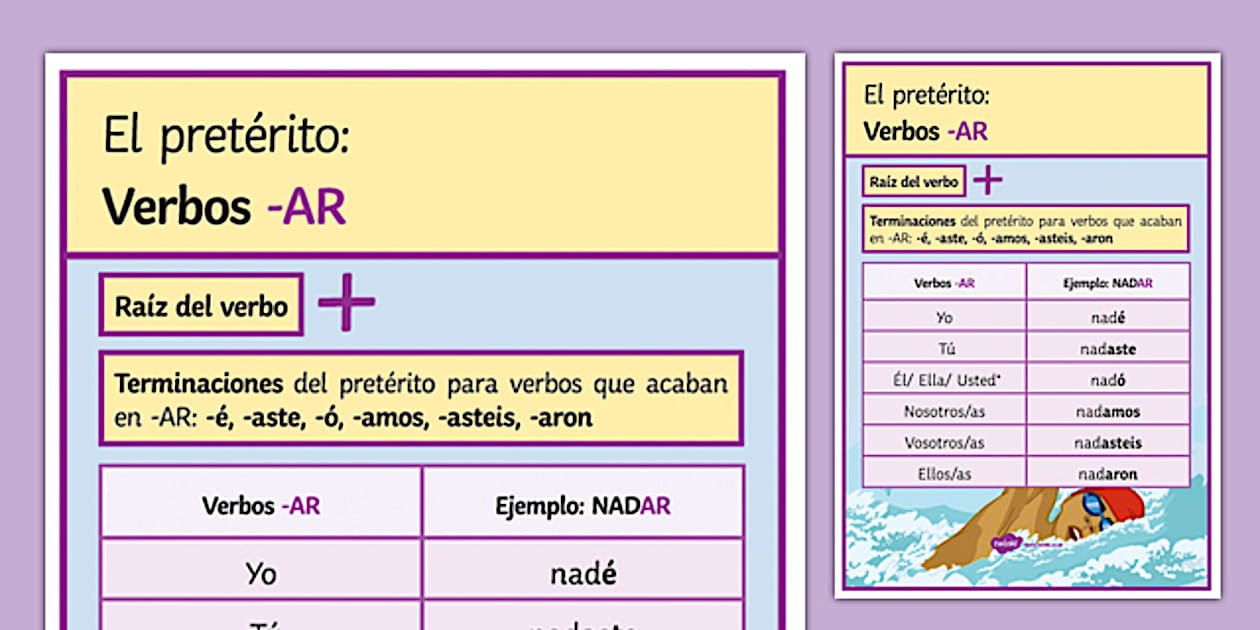The width and height of the screenshot is (1260, 630).
Task: Click the "Verbos -AR" table header in the large poster
Action: click(261, 506)
